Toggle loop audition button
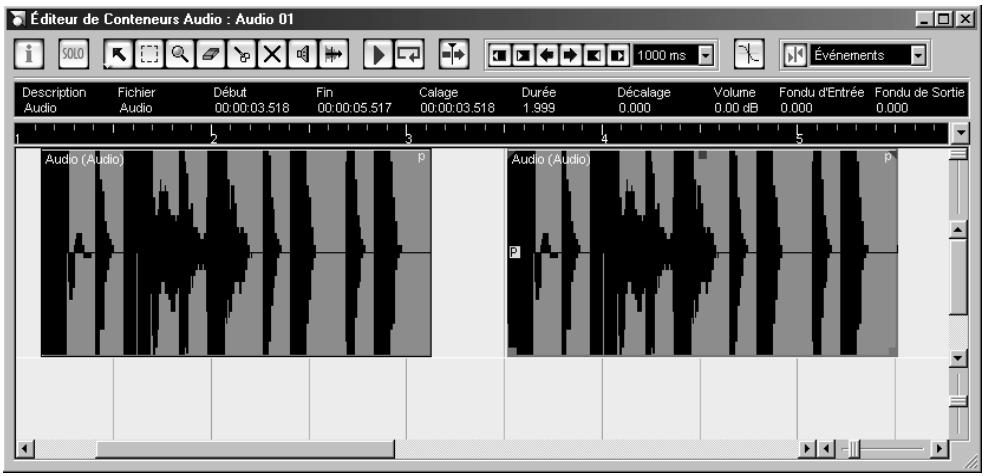Screen dimensions: 985x476 409,55
